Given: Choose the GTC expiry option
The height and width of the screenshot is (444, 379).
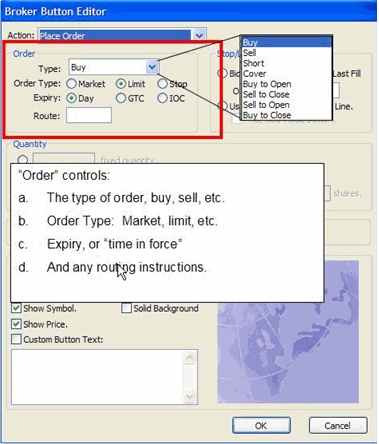Looking at the screenshot, I should click(121, 98).
